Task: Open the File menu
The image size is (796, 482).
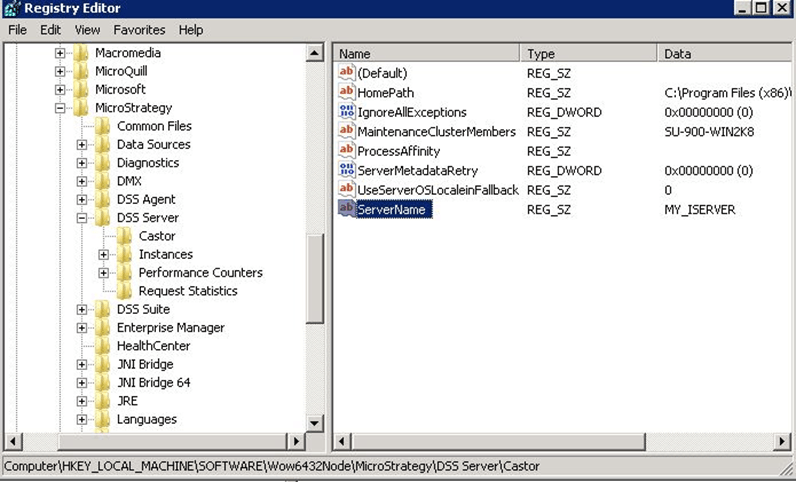Action: click(17, 30)
